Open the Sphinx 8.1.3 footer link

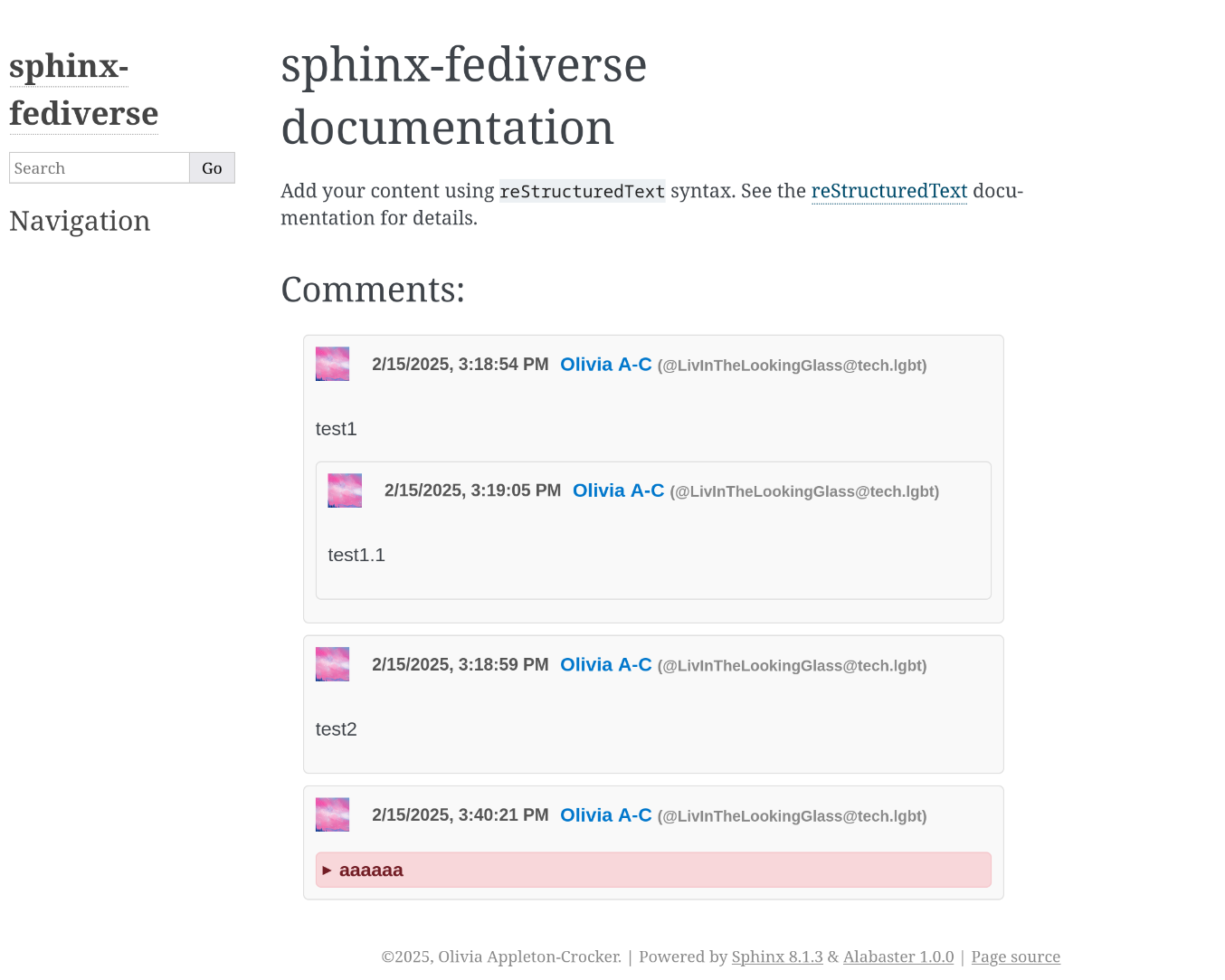click(x=776, y=956)
